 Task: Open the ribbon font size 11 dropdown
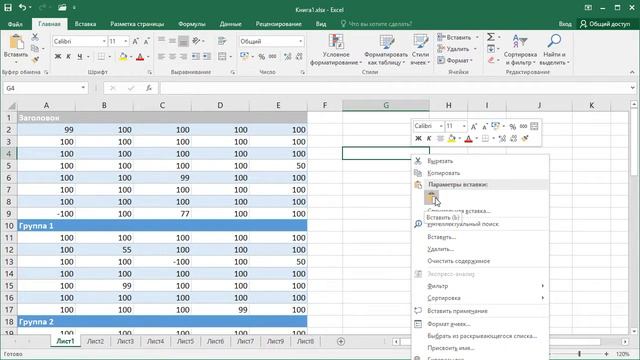point(125,41)
